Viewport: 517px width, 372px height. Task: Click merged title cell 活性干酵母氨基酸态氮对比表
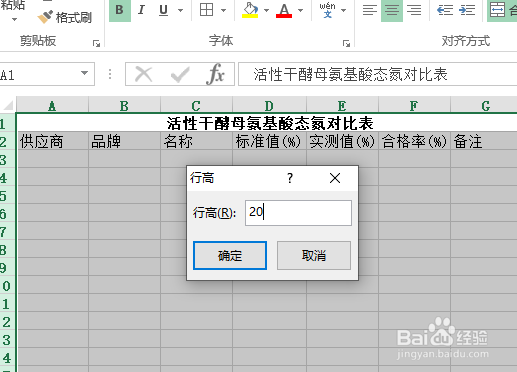(x=267, y=123)
